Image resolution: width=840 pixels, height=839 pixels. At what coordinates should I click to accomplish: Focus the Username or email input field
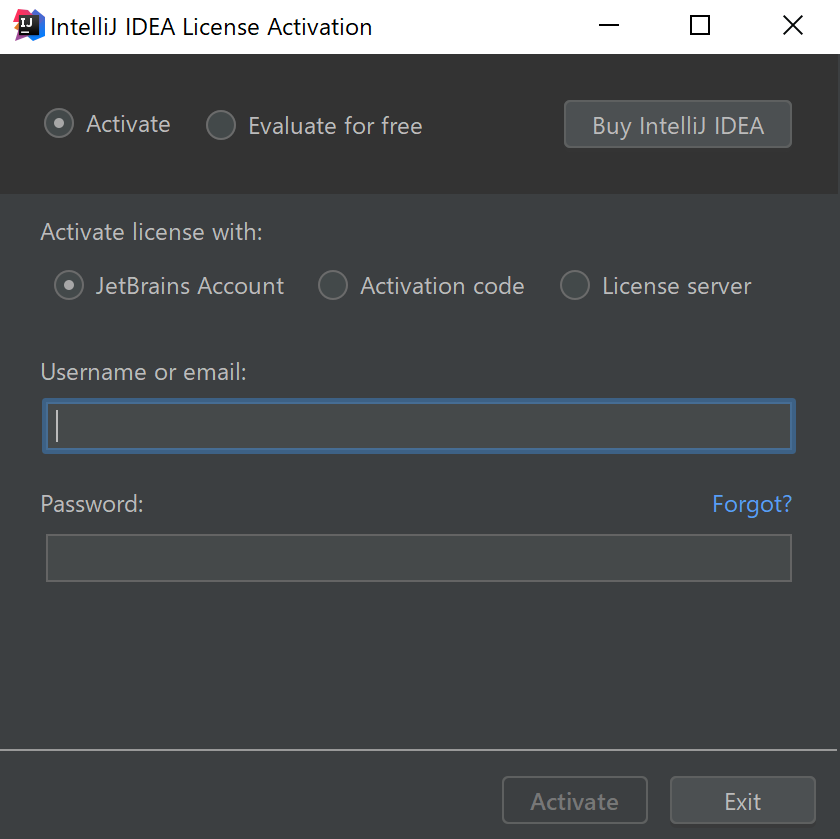(418, 425)
